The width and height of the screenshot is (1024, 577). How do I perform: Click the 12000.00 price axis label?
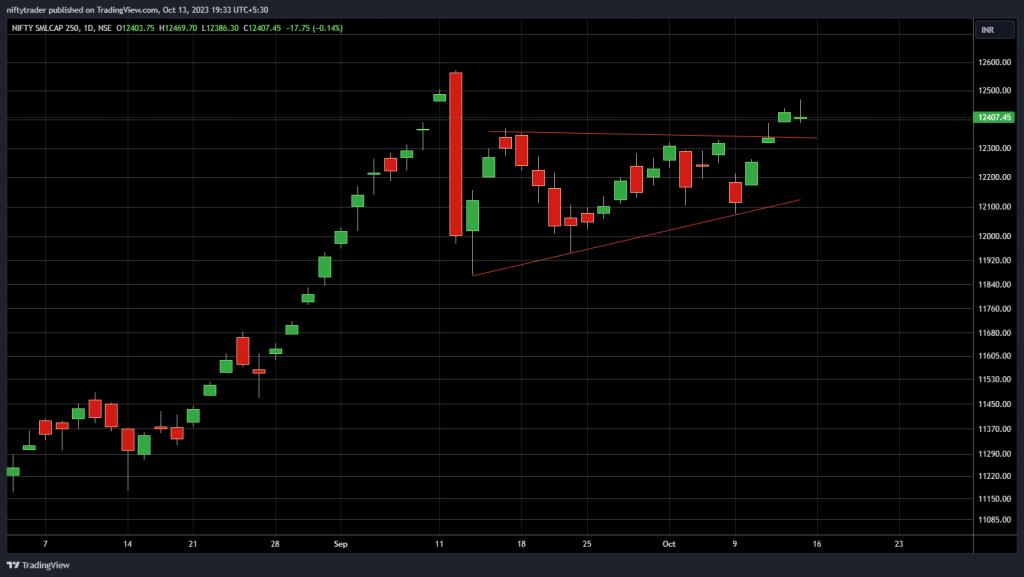tap(994, 236)
